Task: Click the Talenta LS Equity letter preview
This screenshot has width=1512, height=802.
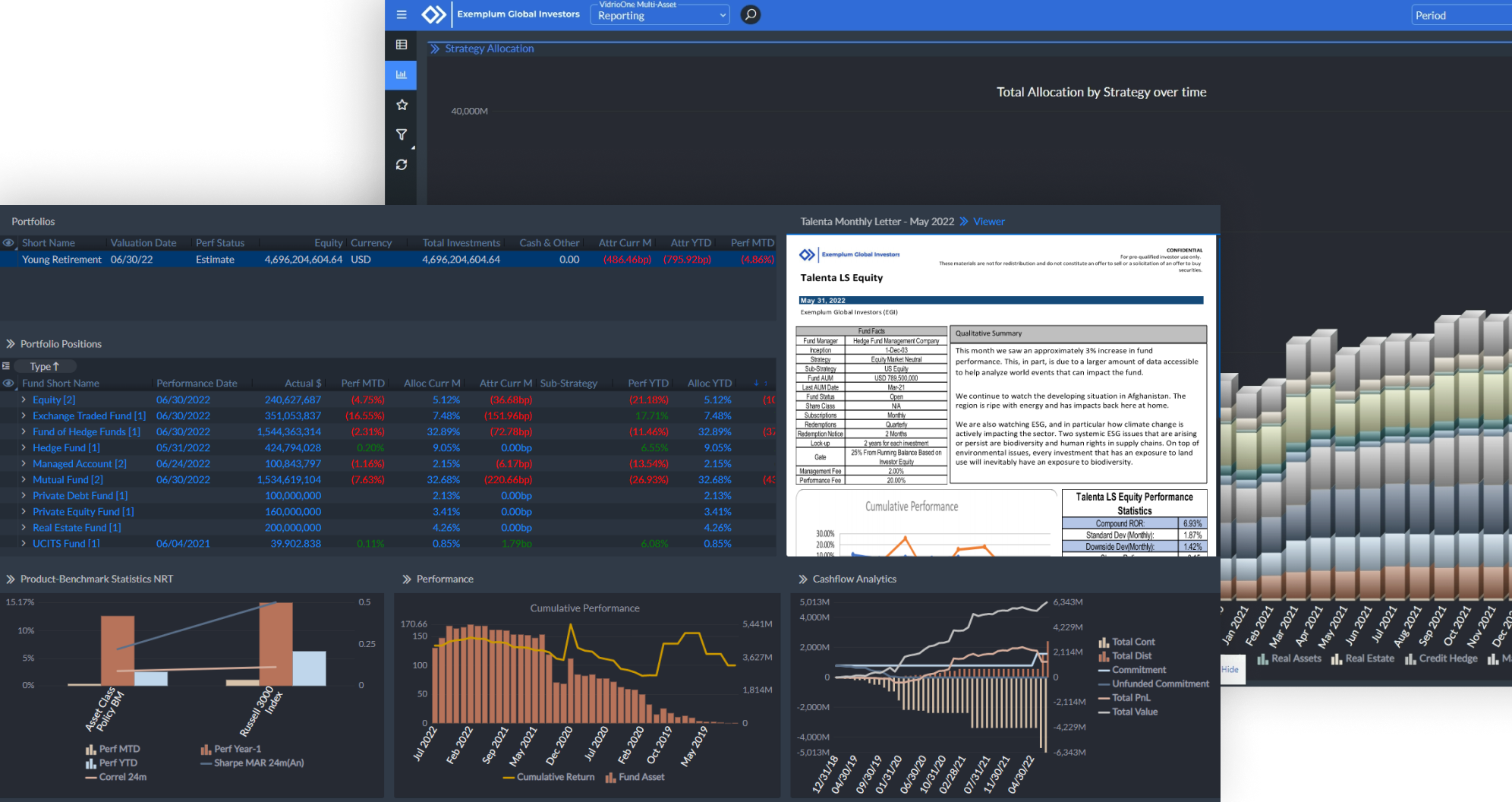Action: pyautogui.click(x=1001, y=396)
